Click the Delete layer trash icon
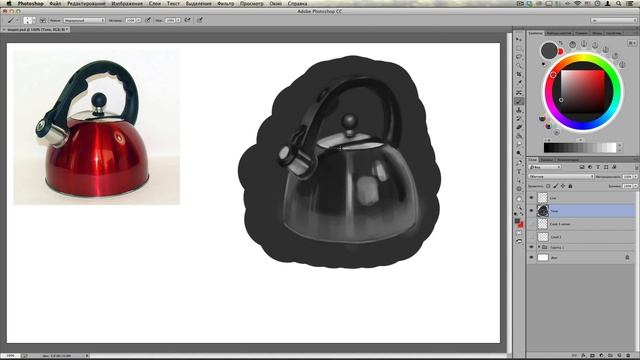 click(628, 356)
